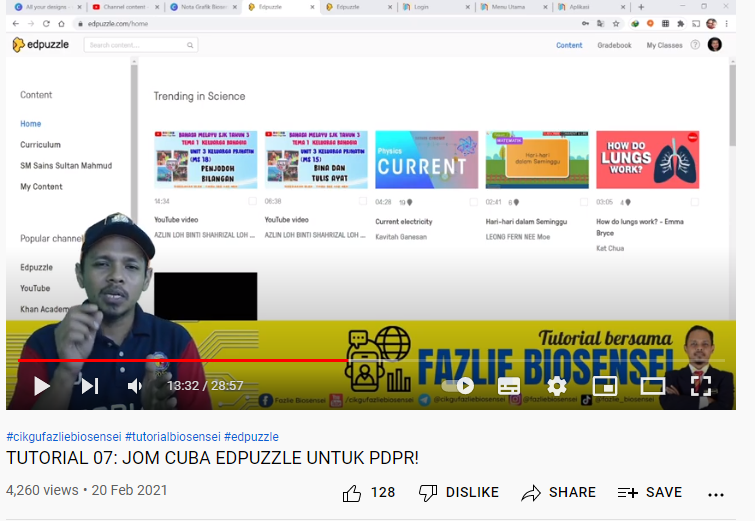Turn on subtitles/closed captions

coord(509,385)
